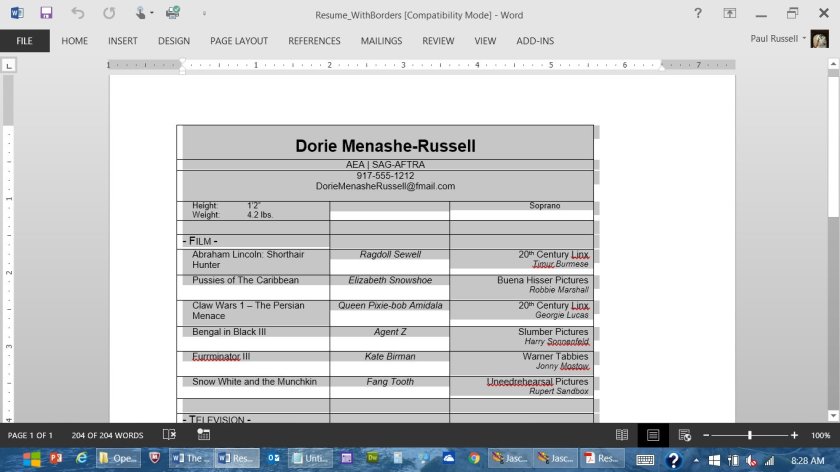
Task: Open Paul Russell account dropdown
Action: point(778,39)
